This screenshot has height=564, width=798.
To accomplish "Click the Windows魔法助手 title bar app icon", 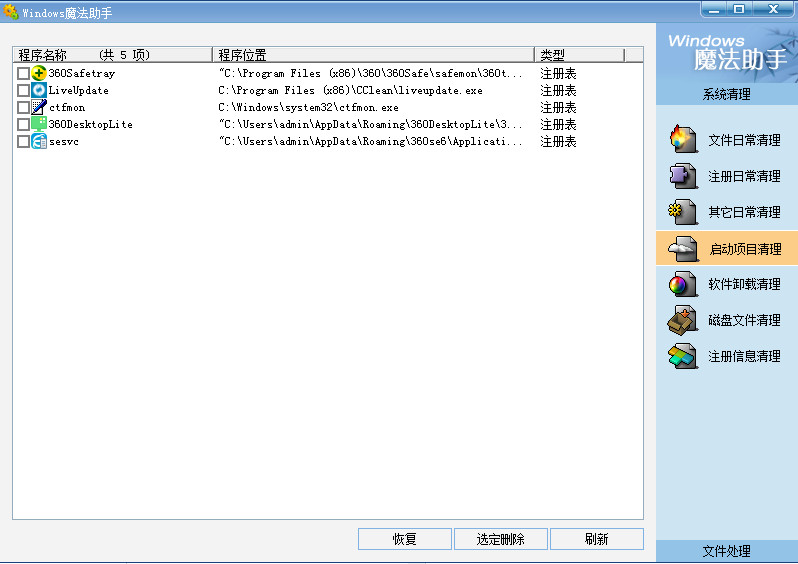I will coord(11,11).
